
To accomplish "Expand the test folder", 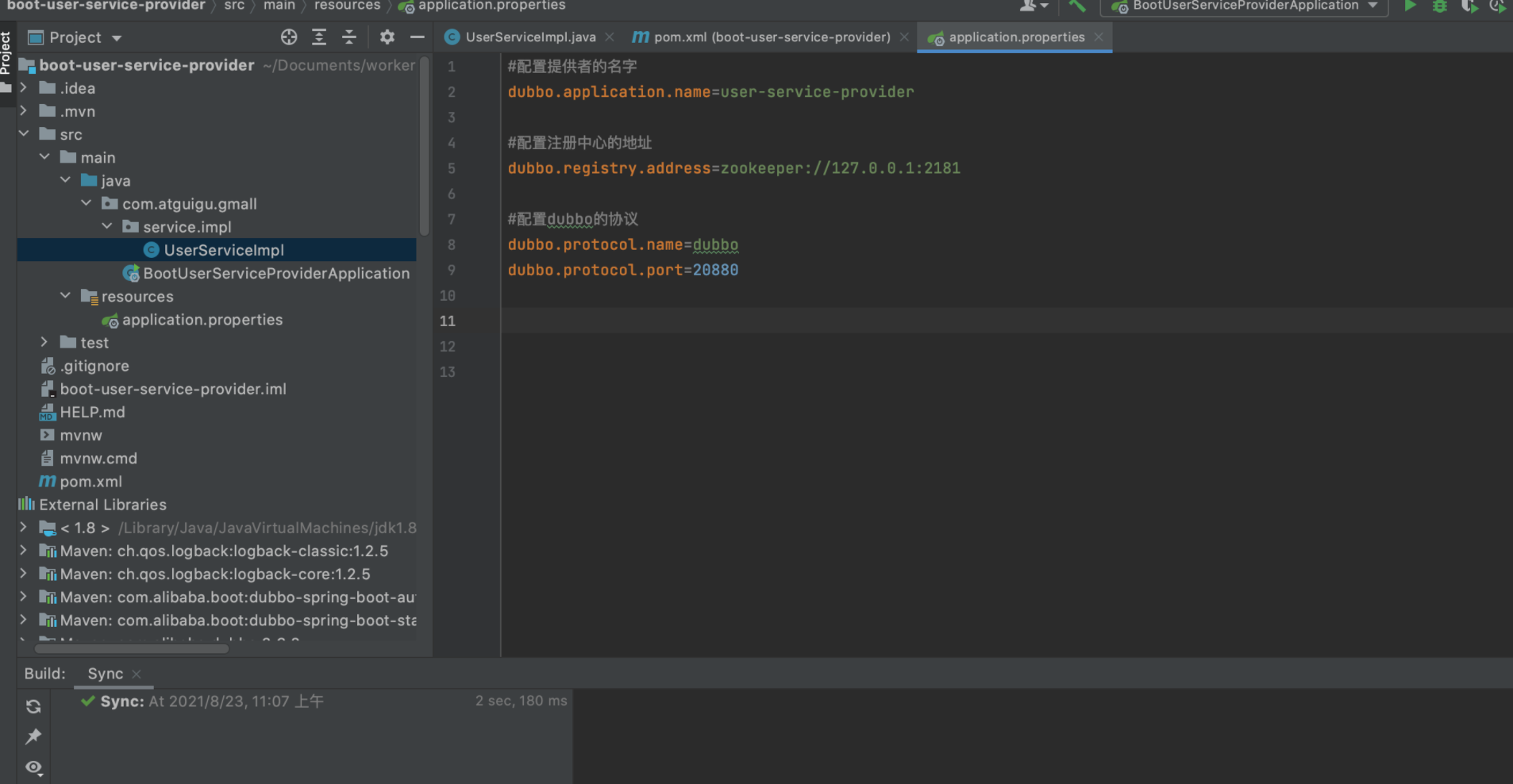I will [44, 342].
